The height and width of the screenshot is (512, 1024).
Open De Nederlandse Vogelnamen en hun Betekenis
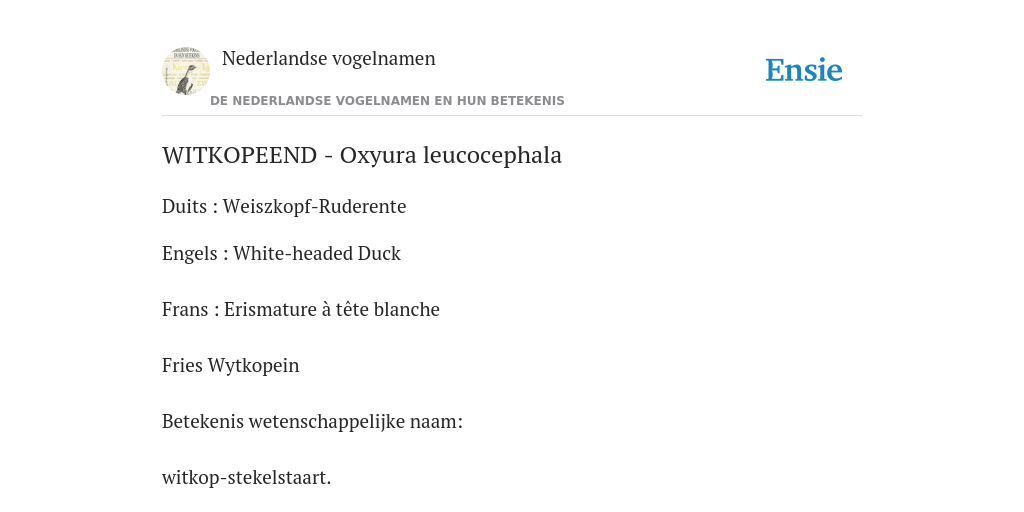(387, 101)
